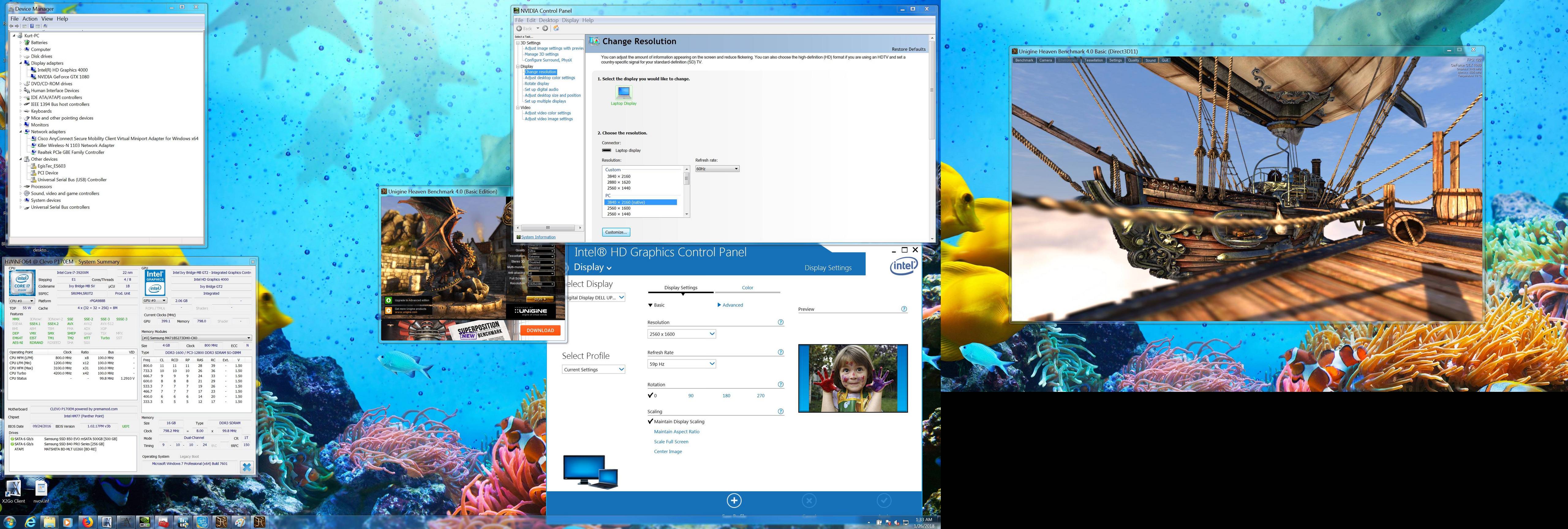This screenshot has height=529, width=1568.
Task: Click scan for hardware changes icon in Device Manager
Action: tap(46, 26)
